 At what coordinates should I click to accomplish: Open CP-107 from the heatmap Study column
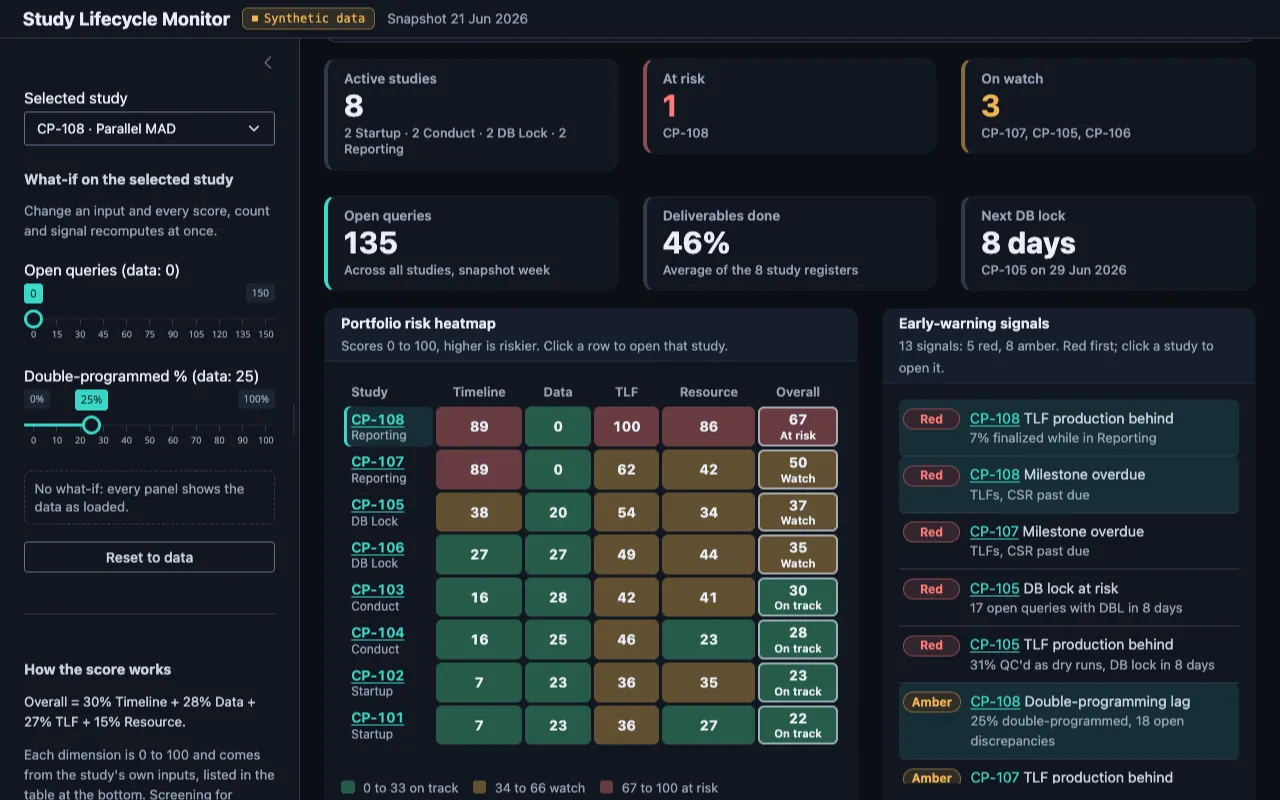[378, 462]
